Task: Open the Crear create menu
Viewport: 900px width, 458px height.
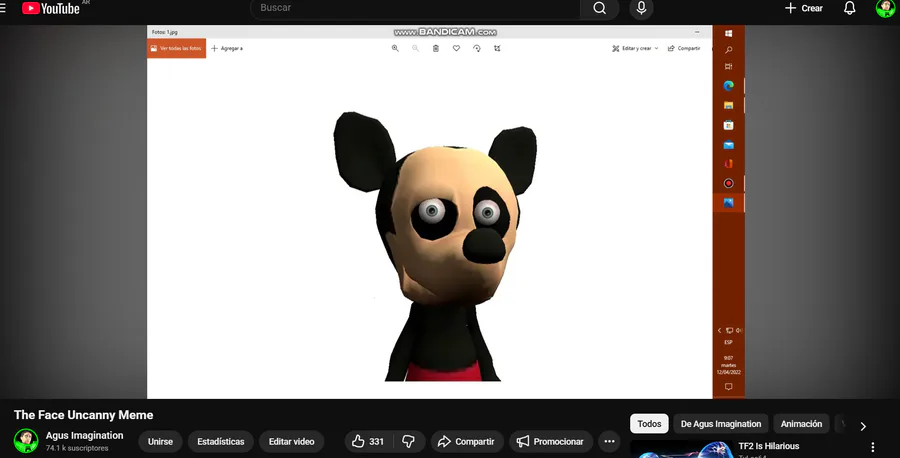Action: tap(804, 8)
